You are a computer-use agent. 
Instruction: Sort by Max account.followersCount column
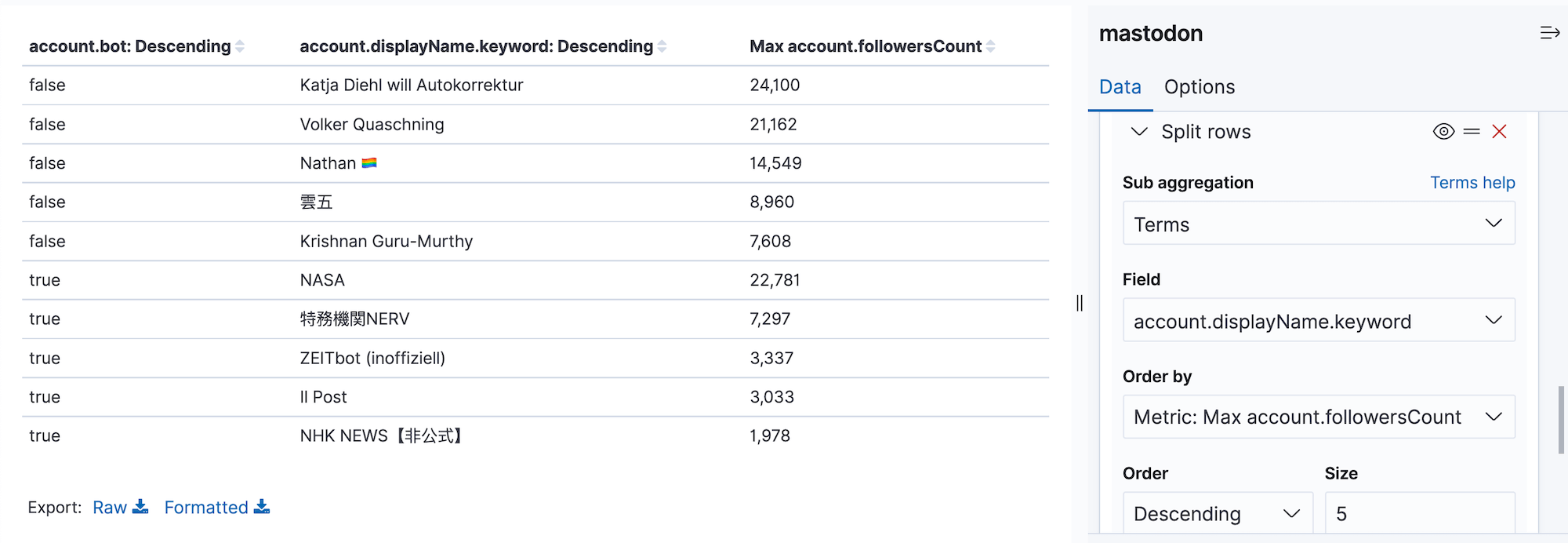pos(993,46)
